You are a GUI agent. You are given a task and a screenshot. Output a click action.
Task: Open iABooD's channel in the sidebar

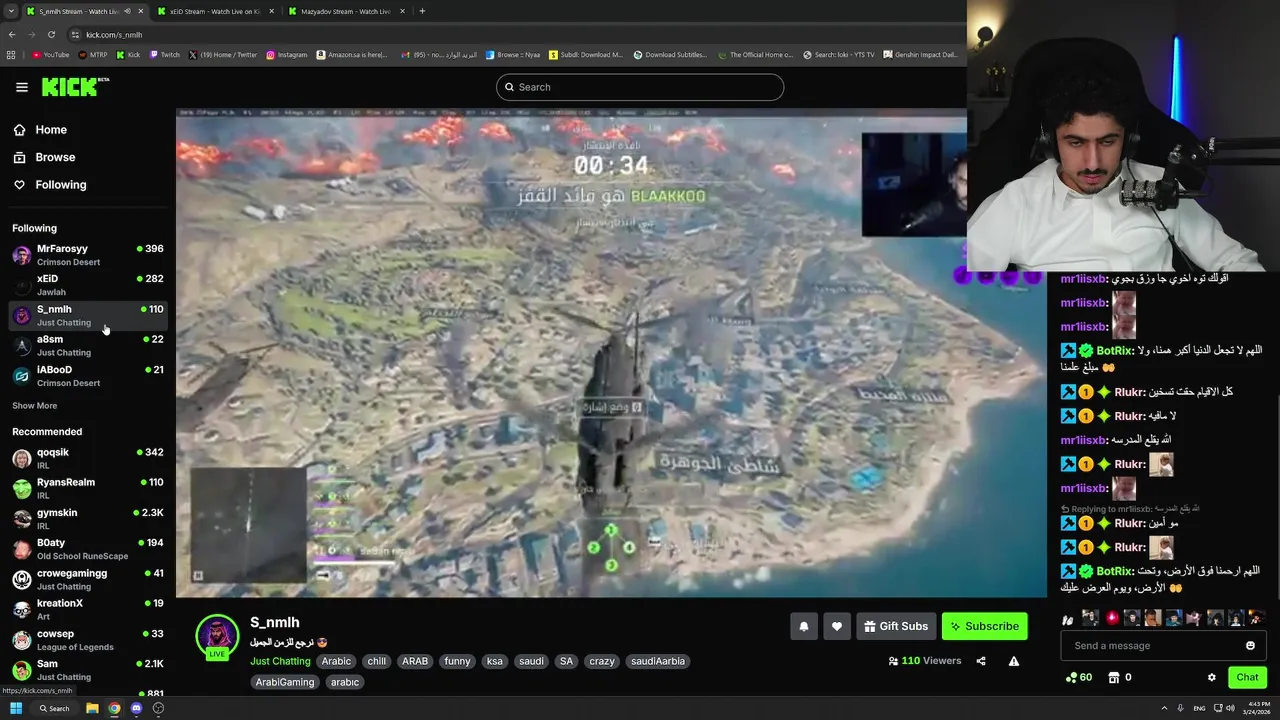point(88,376)
